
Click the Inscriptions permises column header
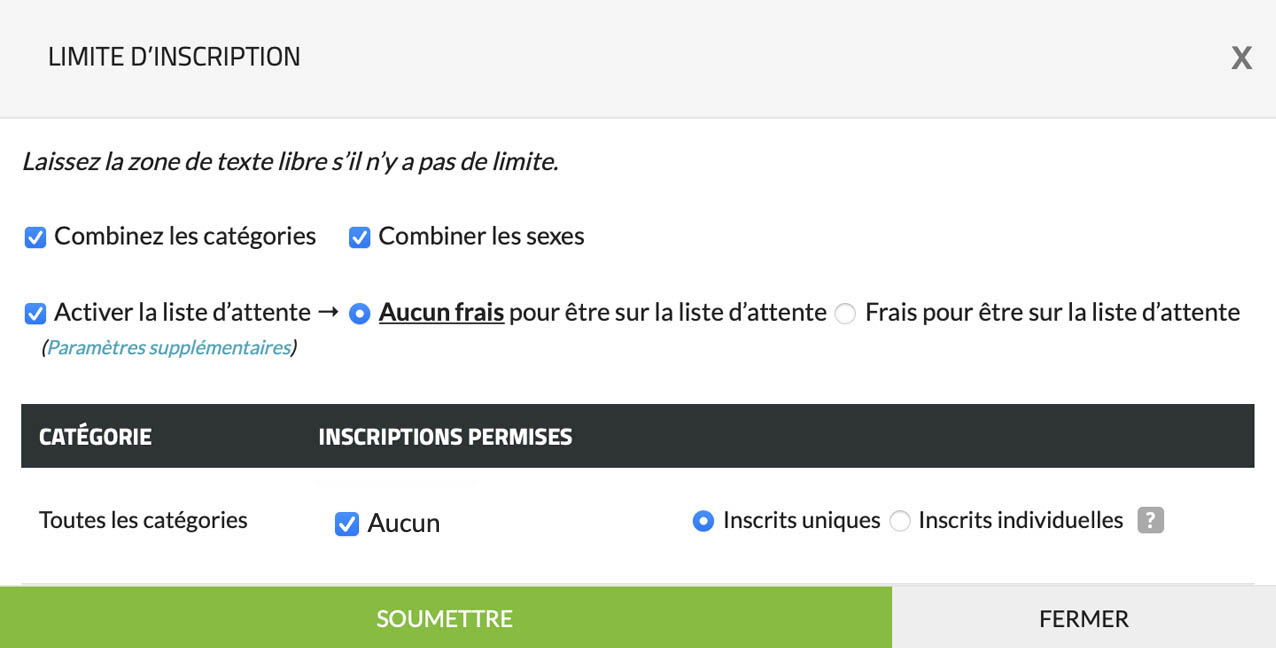pos(445,437)
